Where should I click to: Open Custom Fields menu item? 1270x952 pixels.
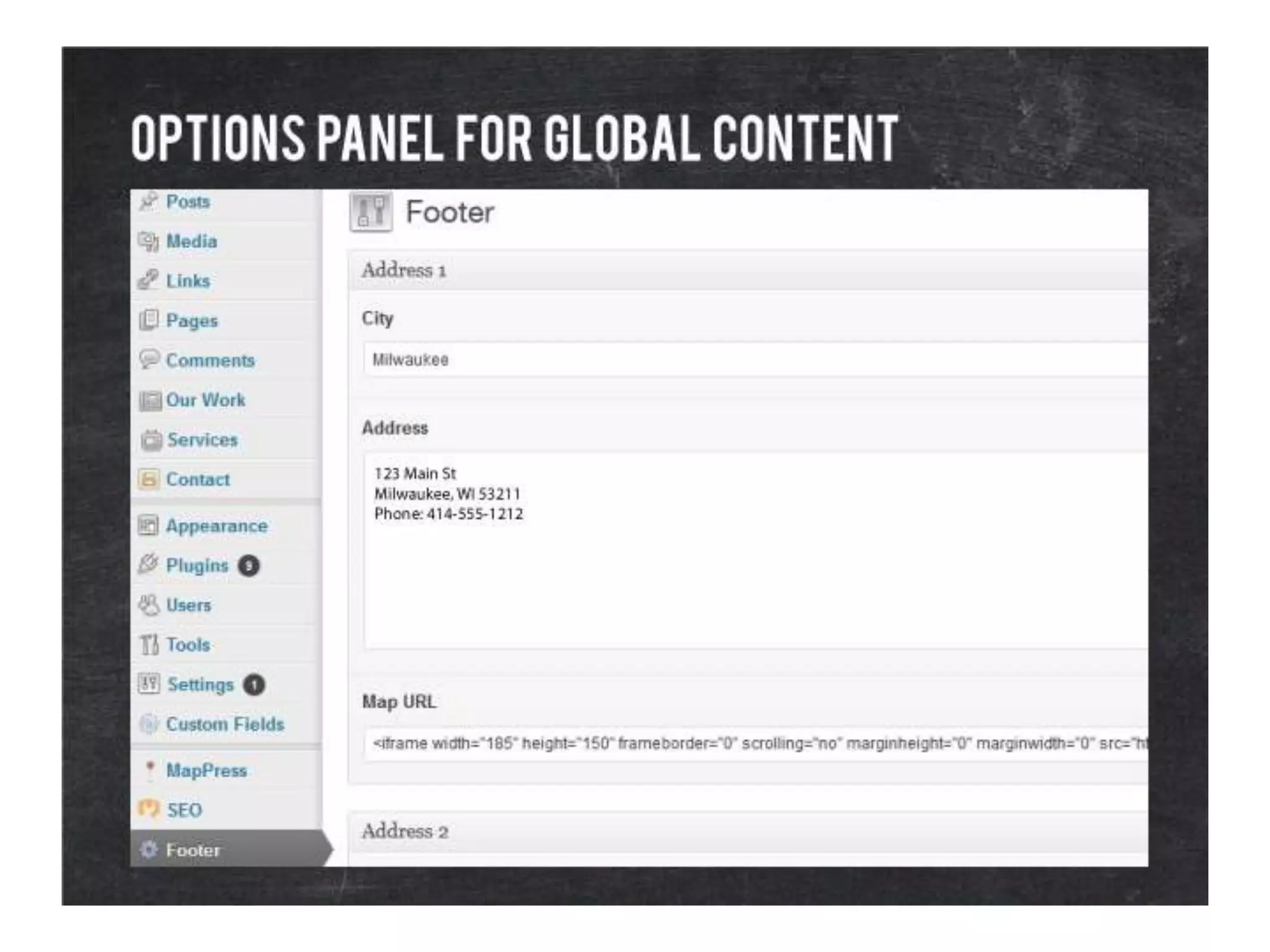point(226,724)
